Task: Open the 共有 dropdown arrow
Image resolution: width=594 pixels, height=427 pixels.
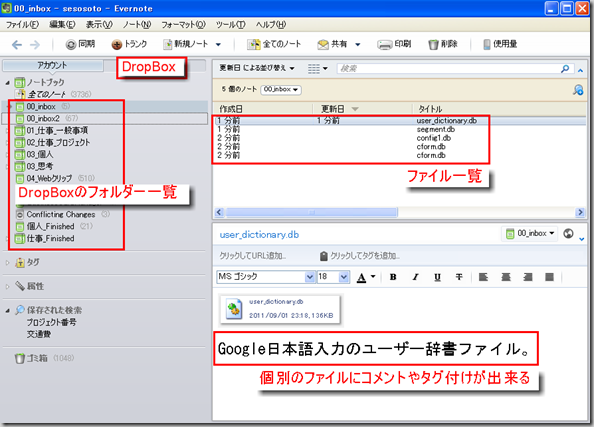Action: click(358, 45)
